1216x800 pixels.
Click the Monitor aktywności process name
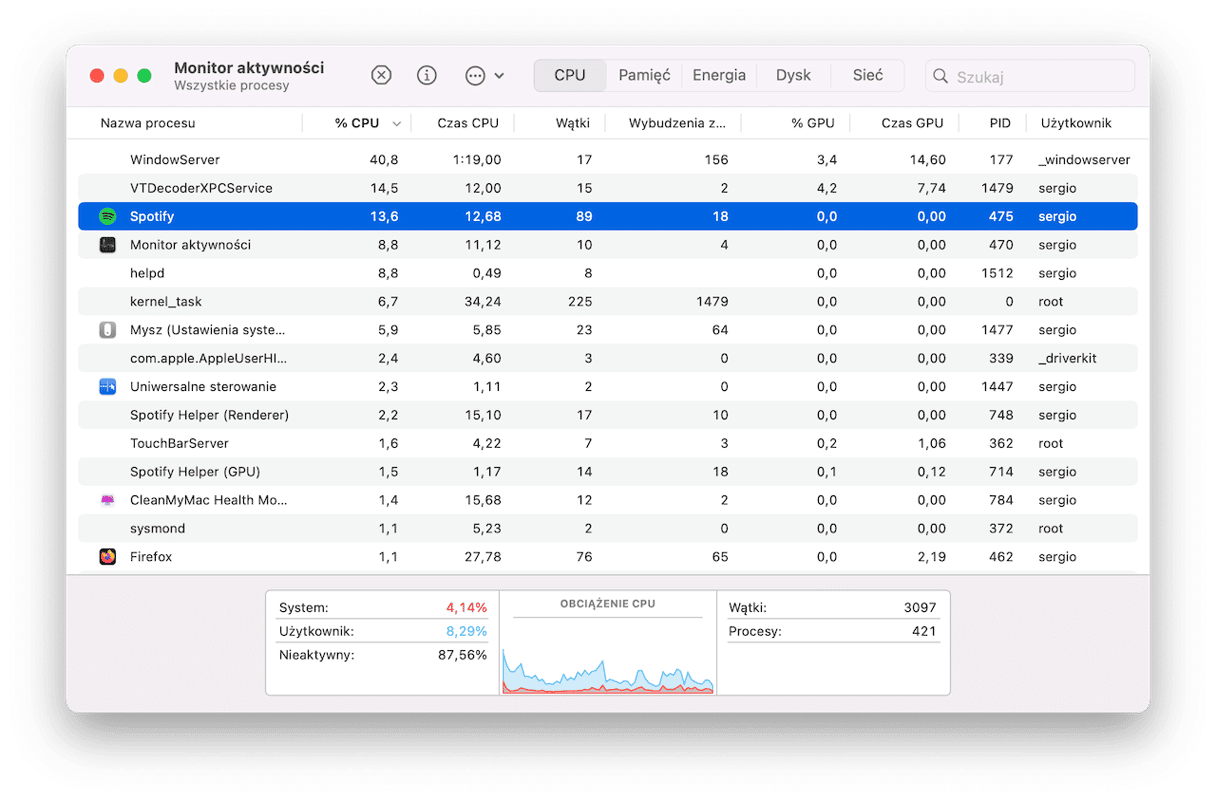click(190, 245)
